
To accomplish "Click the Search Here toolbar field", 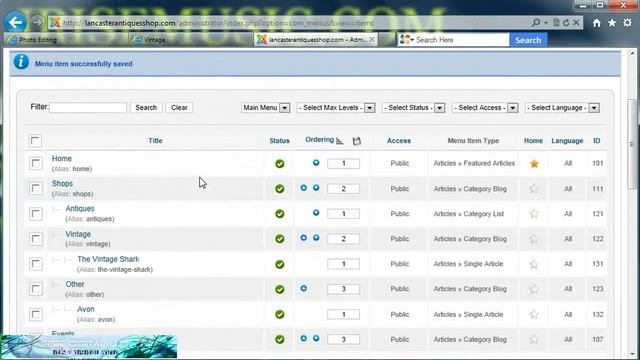I will pyautogui.click(x=461, y=40).
